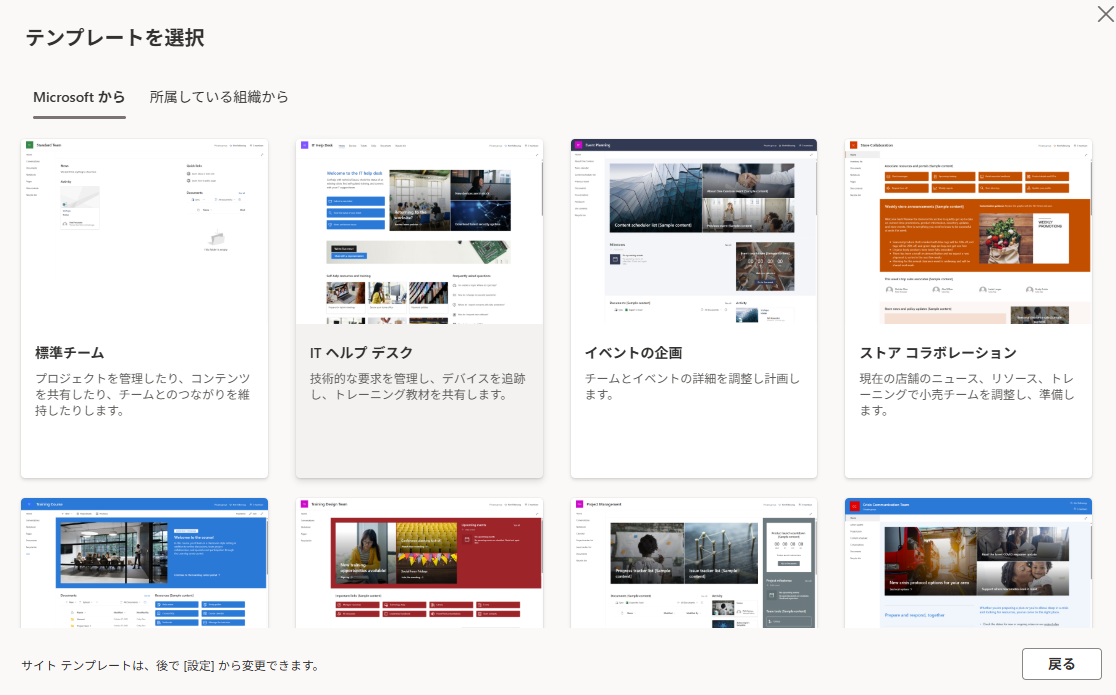Click the IT ヘルプ デスク title text

tap(362, 352)
